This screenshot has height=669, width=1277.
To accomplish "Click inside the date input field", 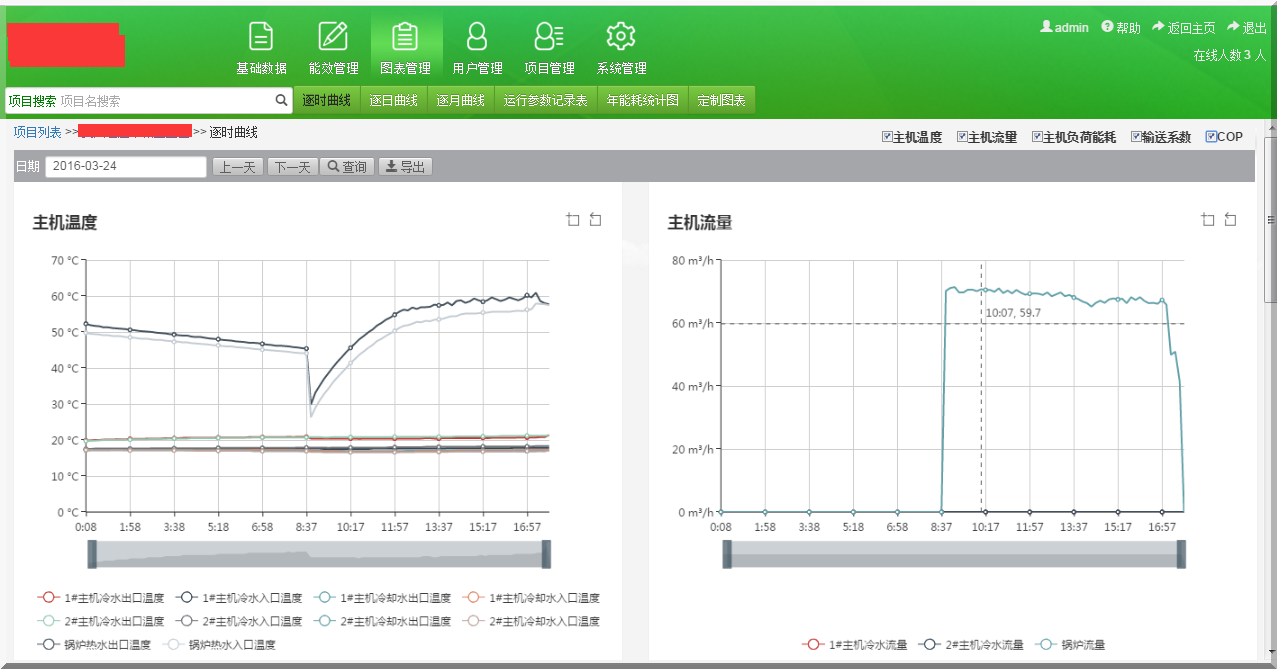I will pyautogui.click(x=125, y=166).
